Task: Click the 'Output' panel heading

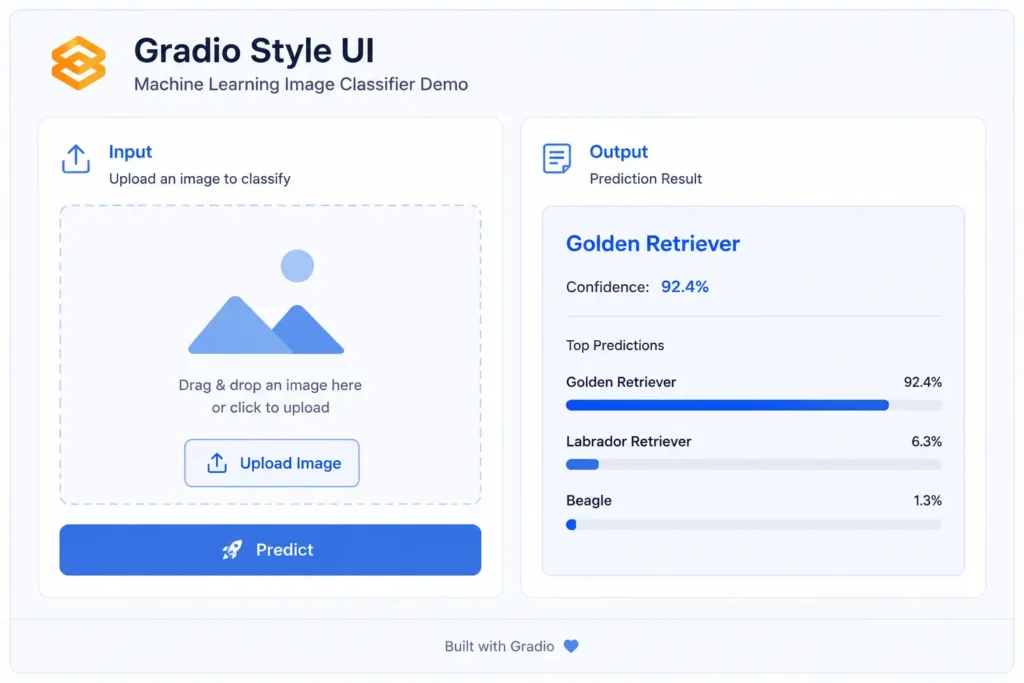Action: [618, 151]
